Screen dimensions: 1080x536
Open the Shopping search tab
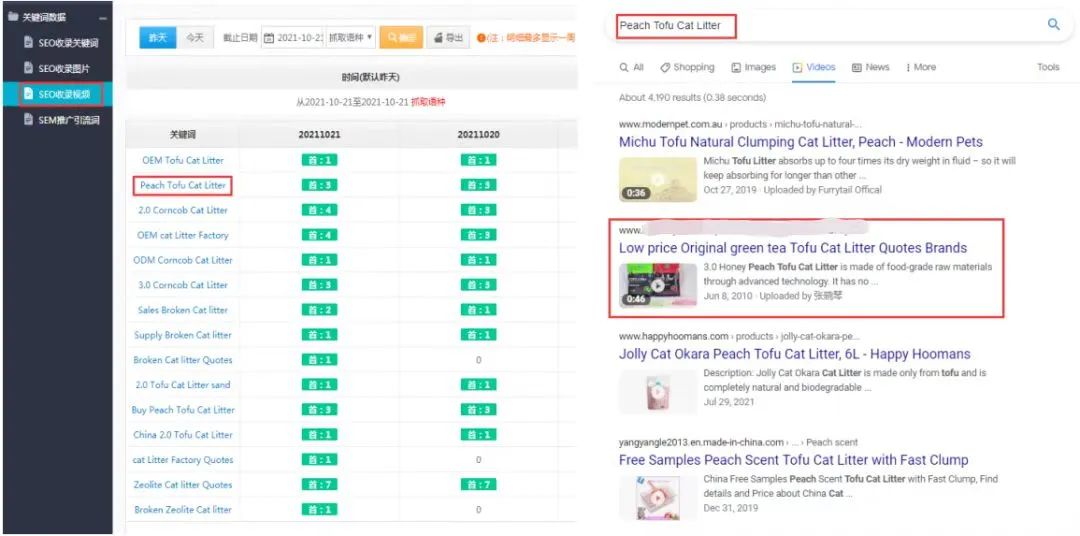tap(687, 67)
